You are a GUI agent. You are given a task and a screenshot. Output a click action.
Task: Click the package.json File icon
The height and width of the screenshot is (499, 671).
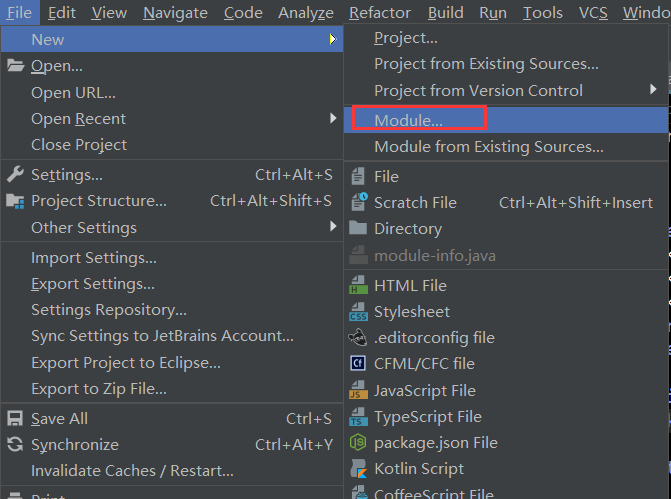pyautogui.click(x=358, y=443)
